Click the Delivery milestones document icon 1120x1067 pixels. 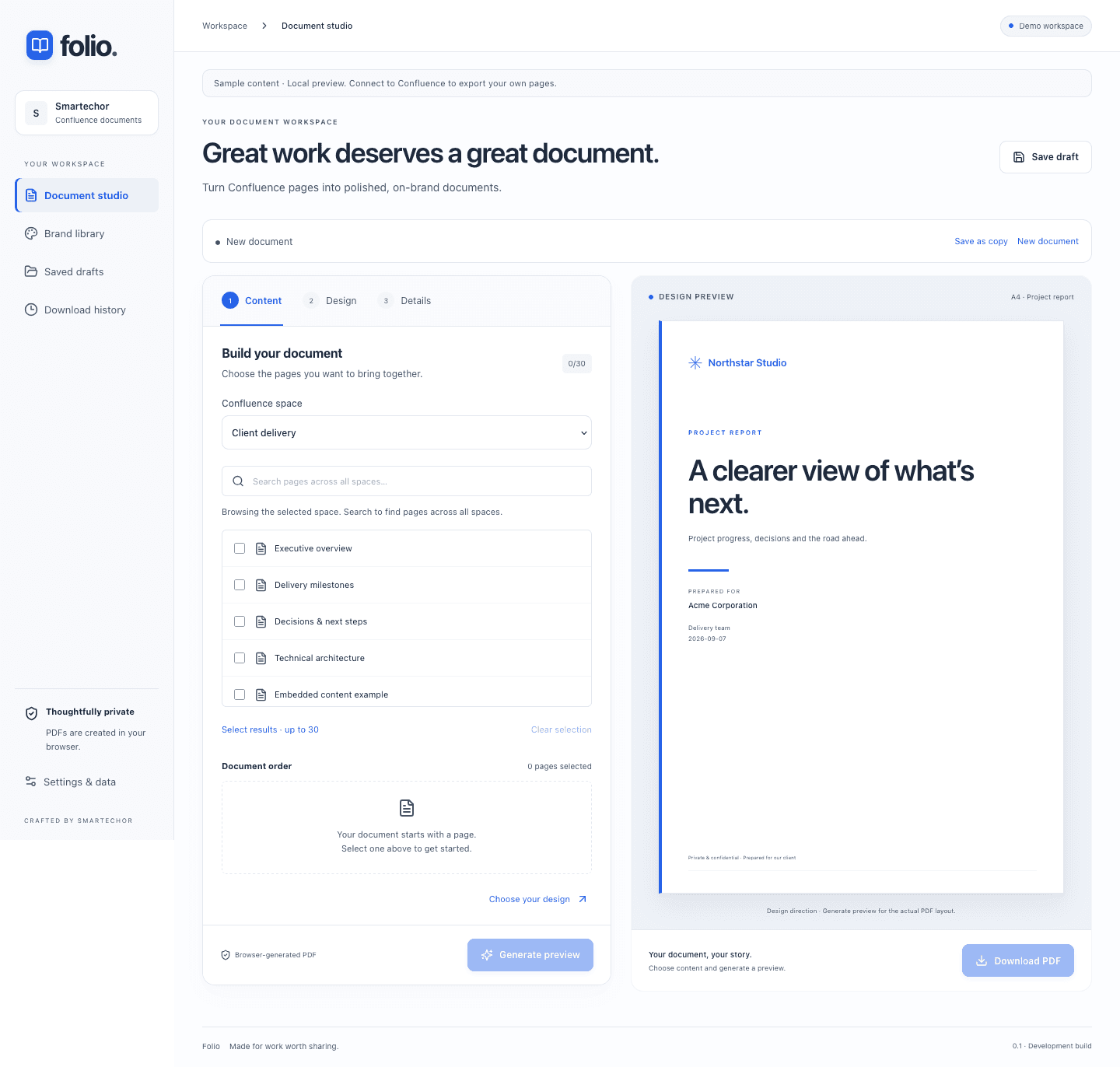(261, 585)
